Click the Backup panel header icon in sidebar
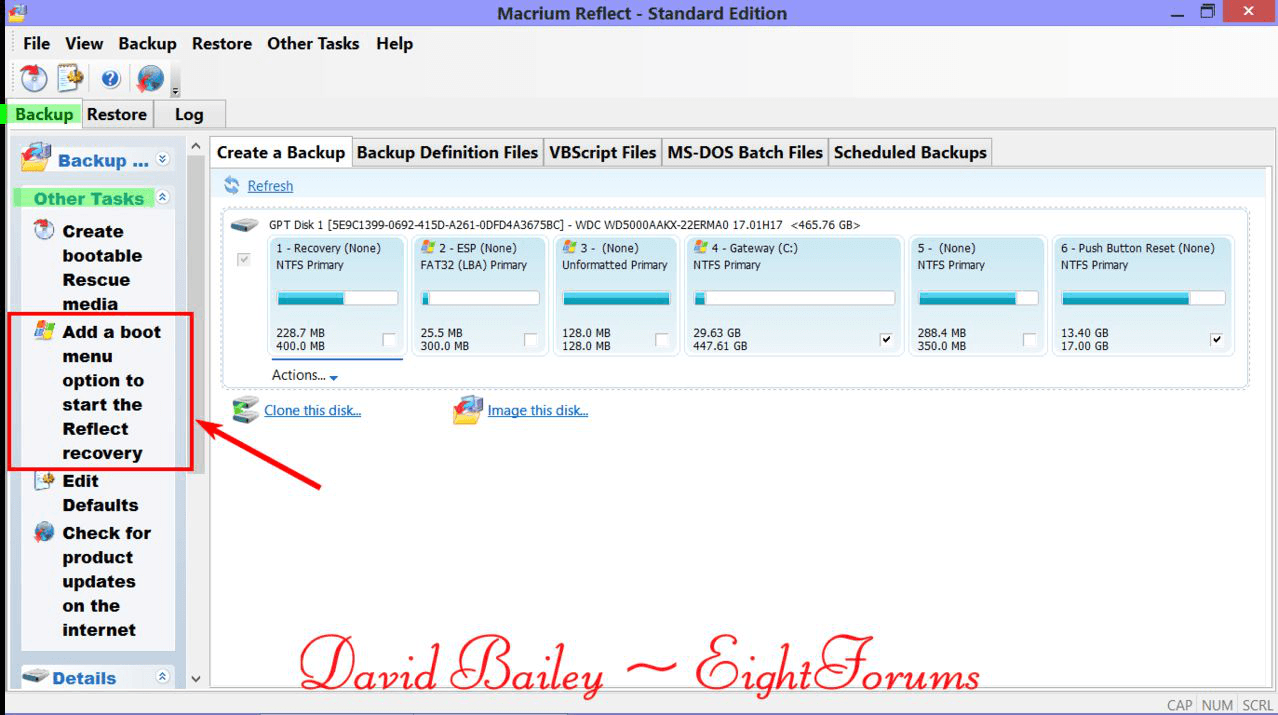The image size is (1278, 715). pyautogui.click(x=36, y=158)
